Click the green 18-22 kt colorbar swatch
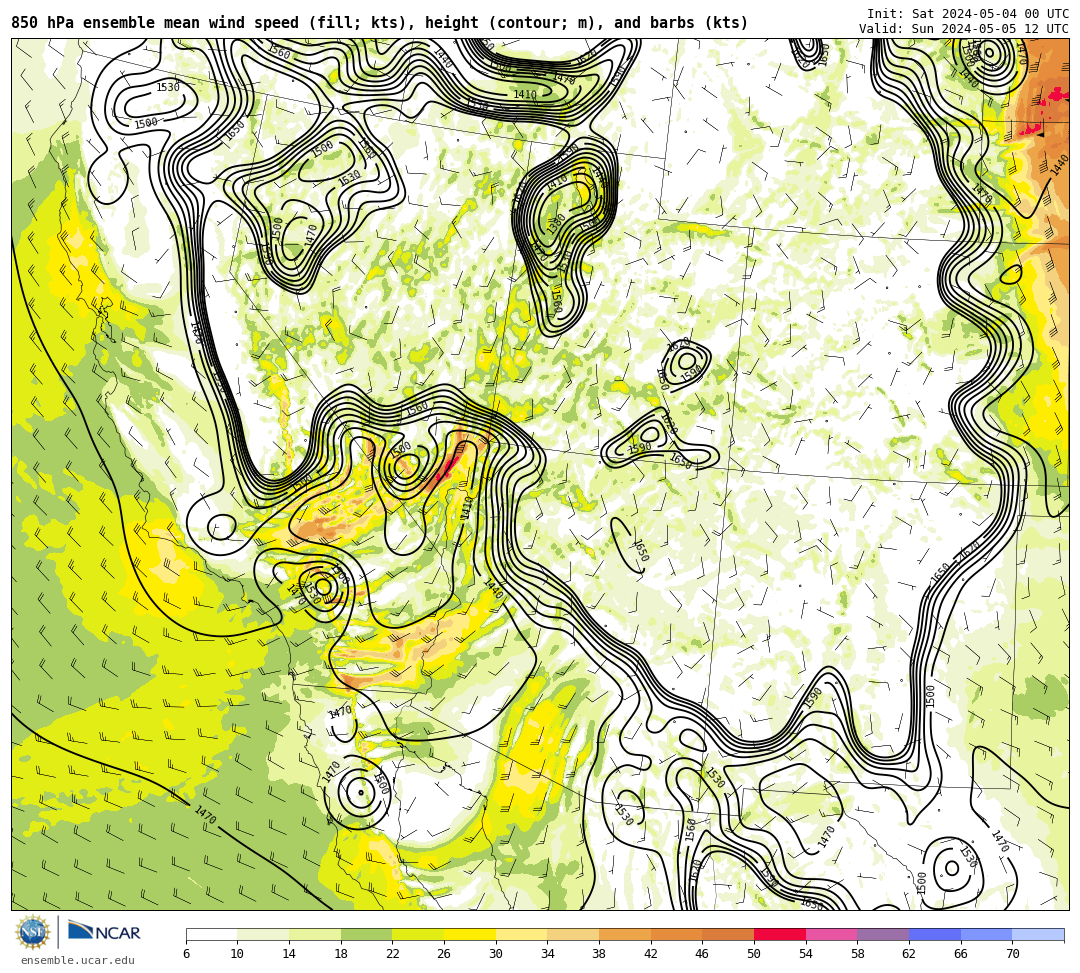 (x=366, y=935)
